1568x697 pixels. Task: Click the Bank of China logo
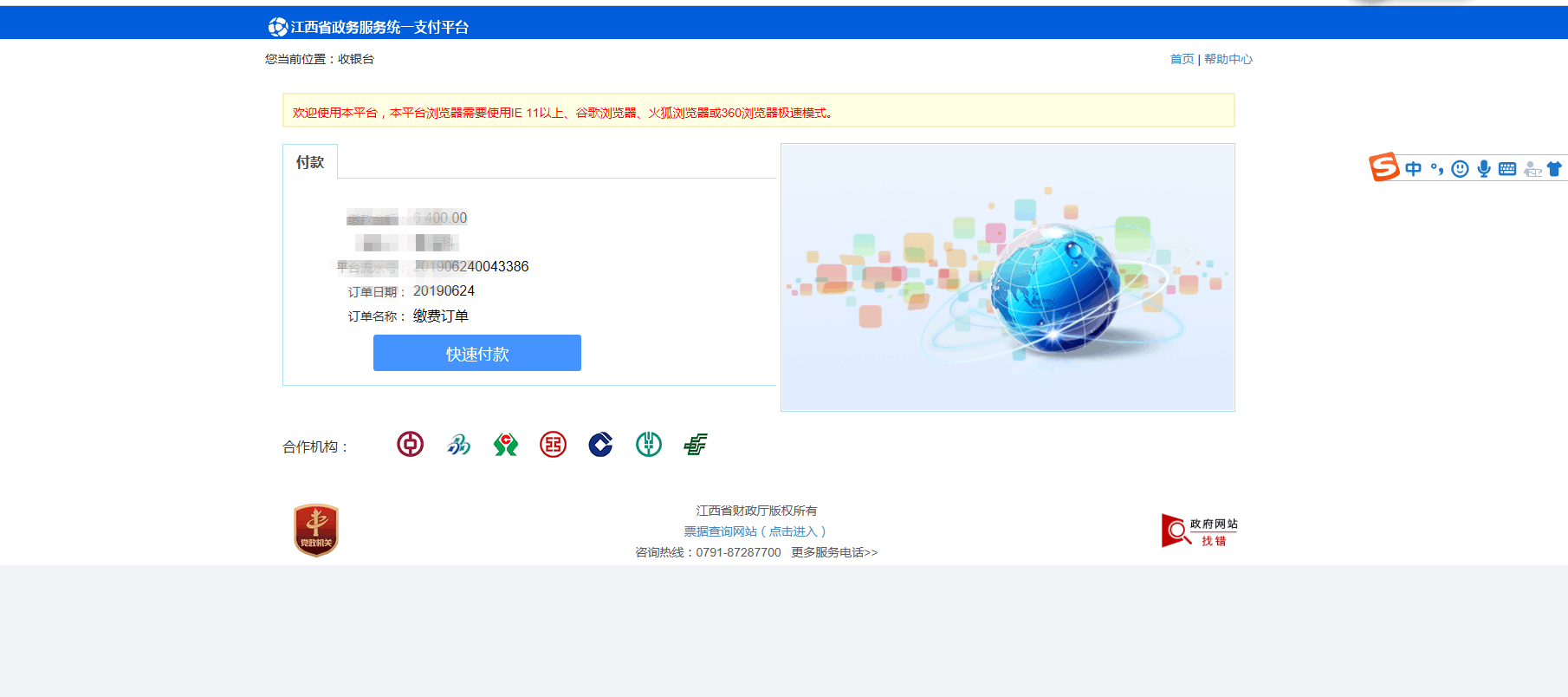(x=410, y=445)
